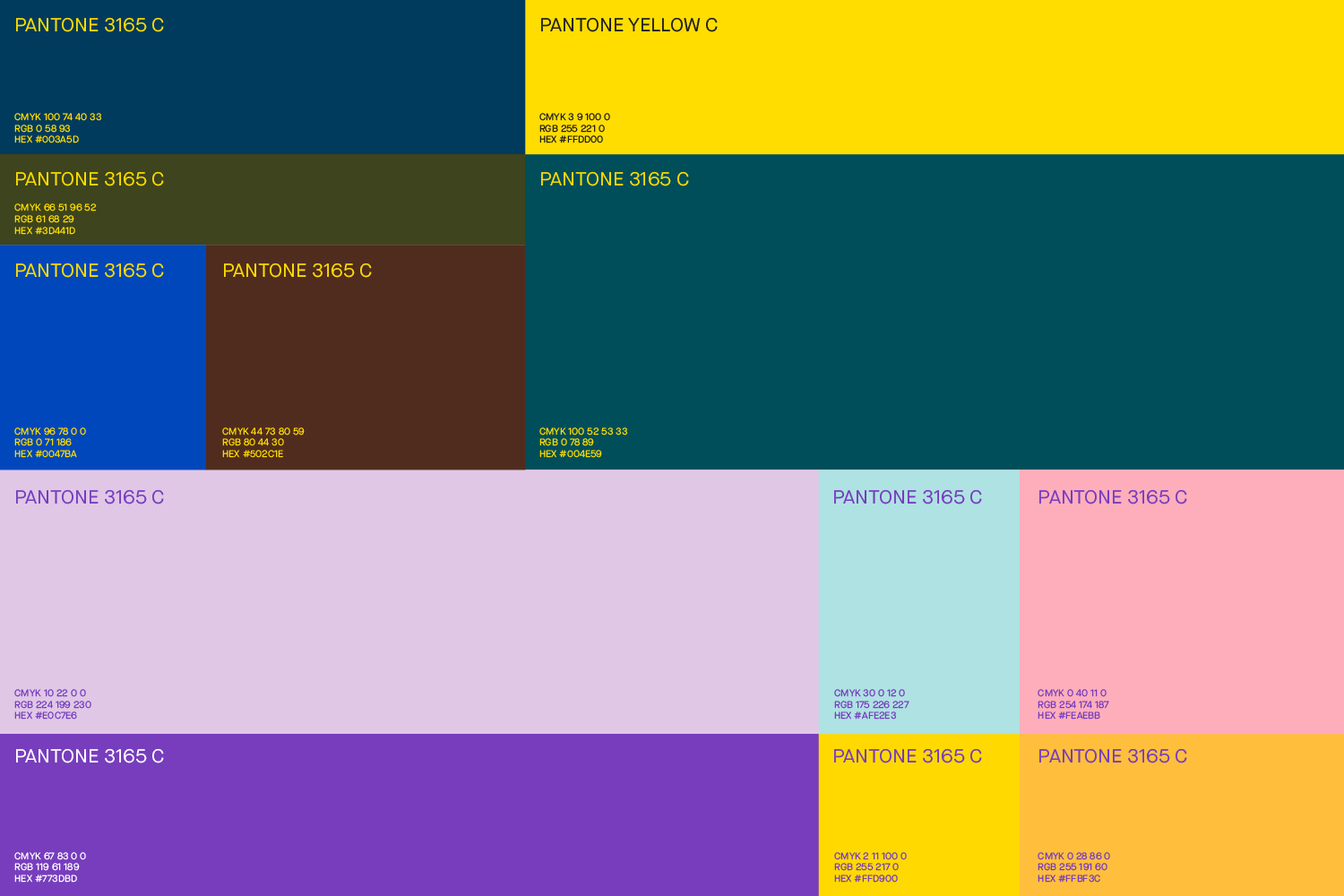Viewport: 1344px width, 896px height.
Task: Click the text HEX #E0C7E6
Action: coord(46,716)
